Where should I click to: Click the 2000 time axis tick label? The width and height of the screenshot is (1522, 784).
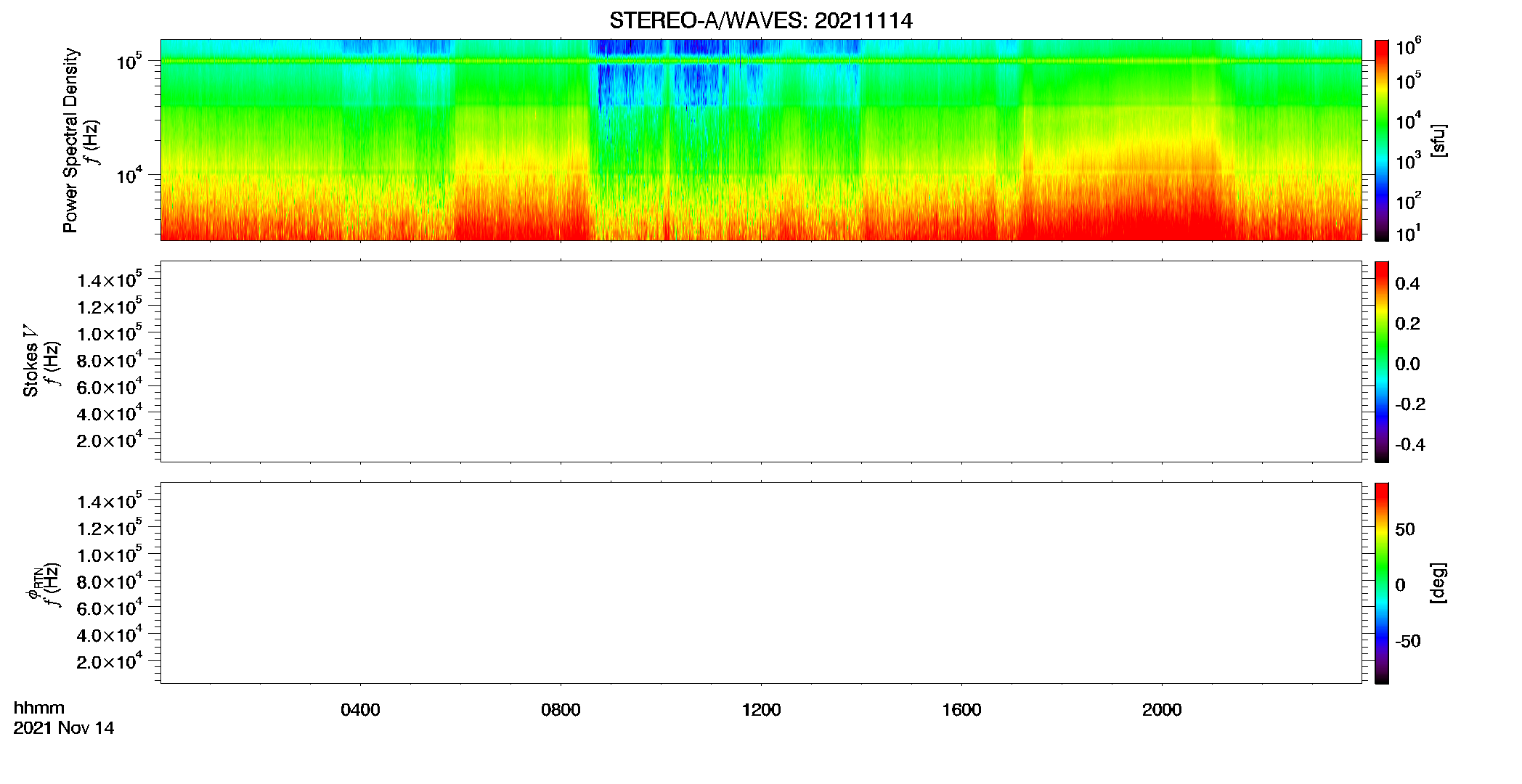(x=1162, y=710)
